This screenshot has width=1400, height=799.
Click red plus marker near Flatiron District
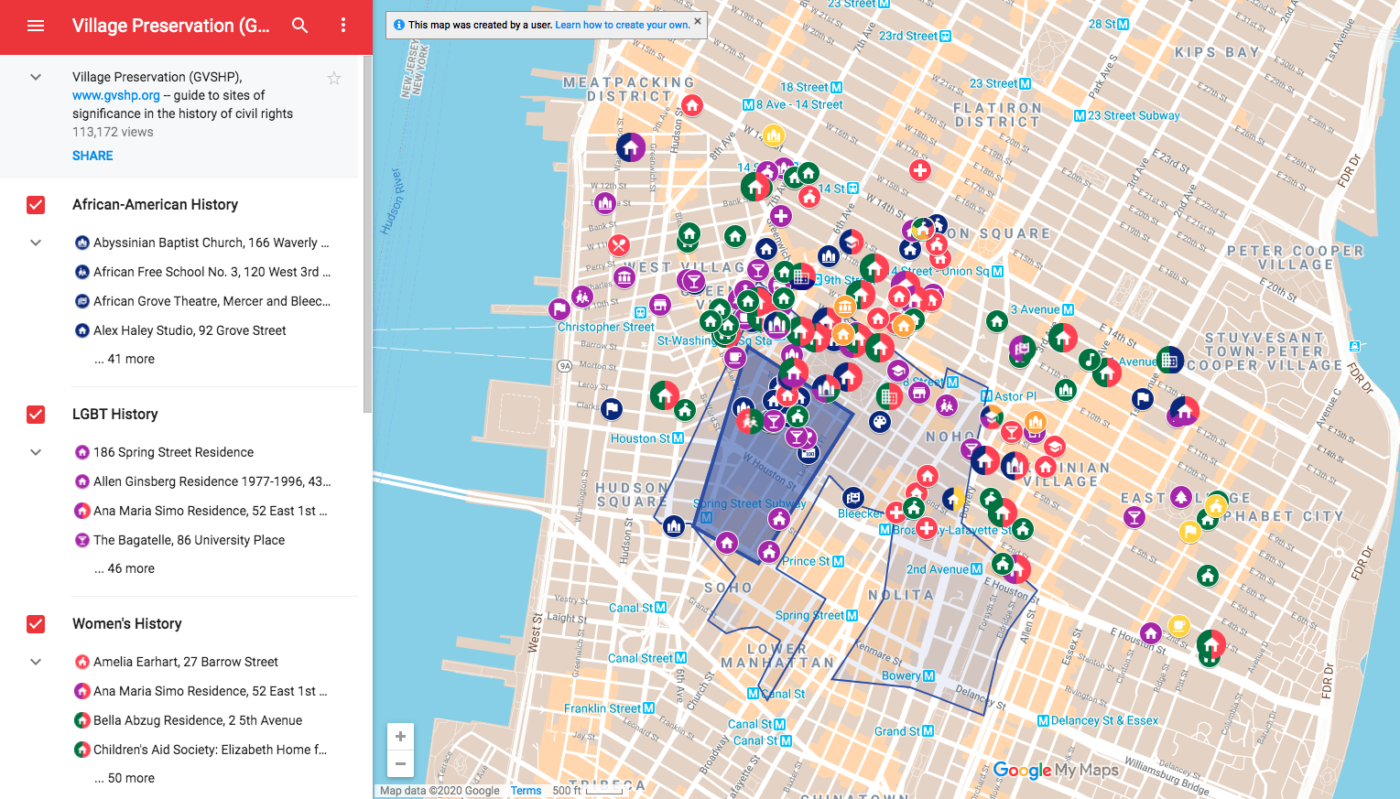coord(920,171)
